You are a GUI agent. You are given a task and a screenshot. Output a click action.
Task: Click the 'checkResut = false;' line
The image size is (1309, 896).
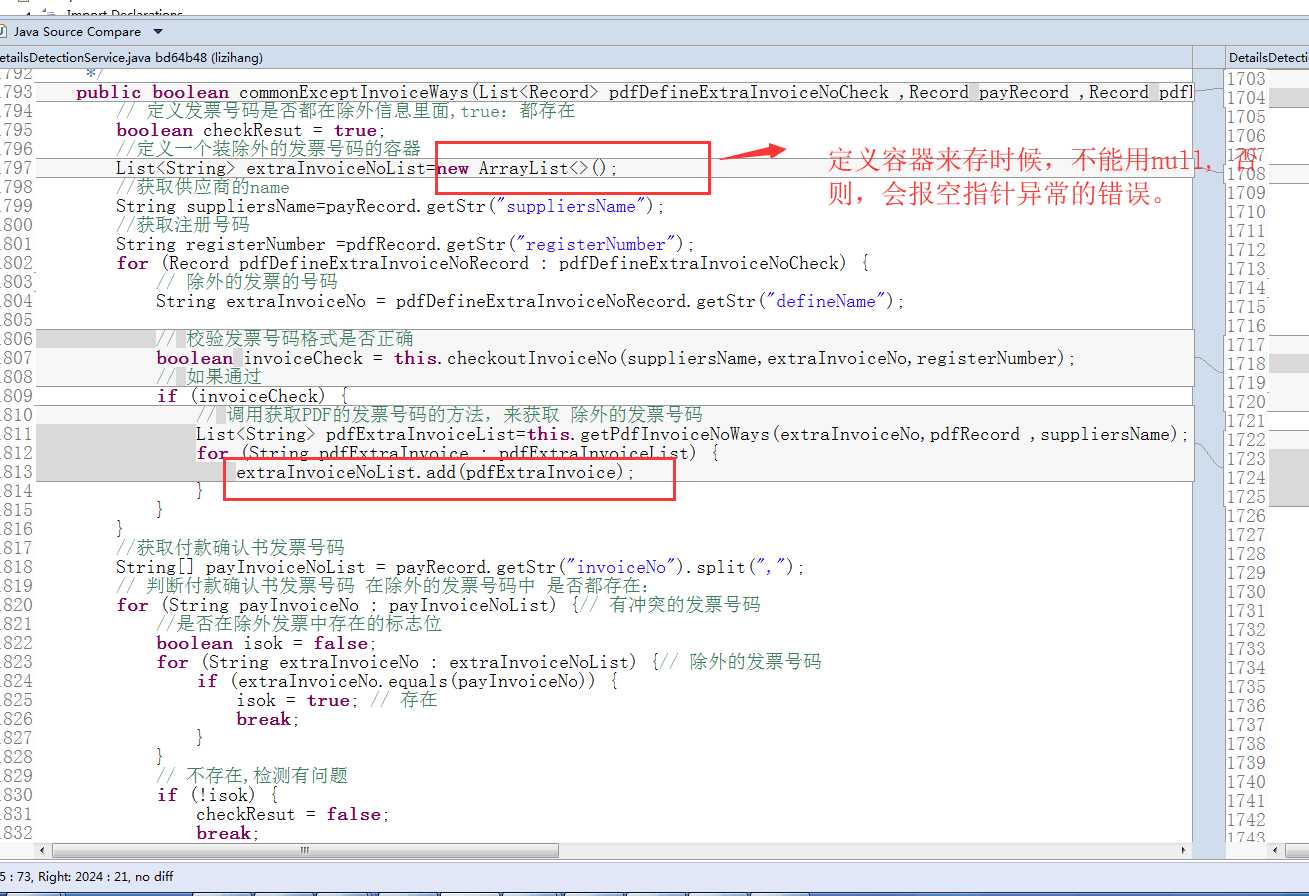click(x=292, y=814)
